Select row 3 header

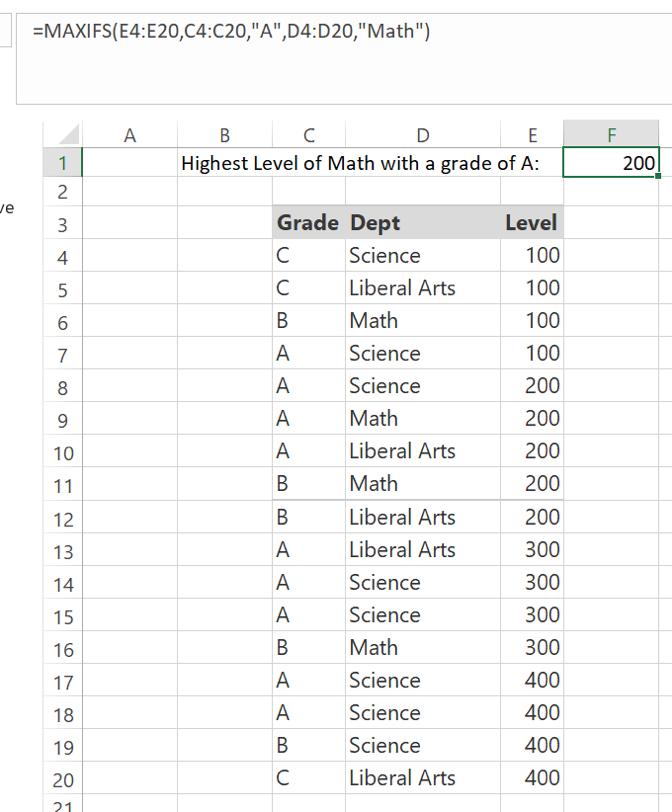point(62,224)
